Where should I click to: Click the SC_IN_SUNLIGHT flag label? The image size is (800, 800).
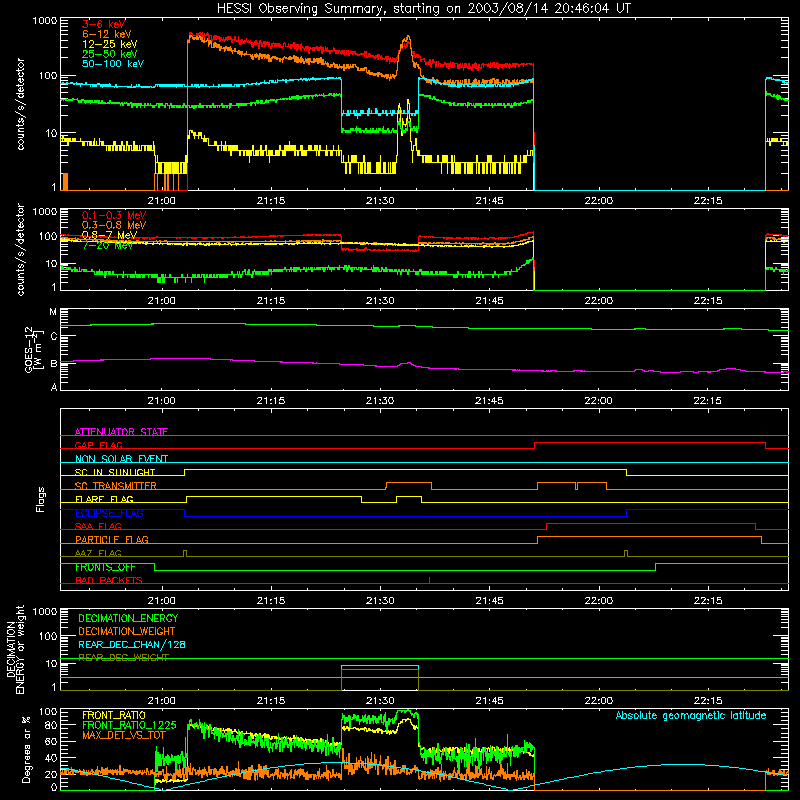pos(115,472)
